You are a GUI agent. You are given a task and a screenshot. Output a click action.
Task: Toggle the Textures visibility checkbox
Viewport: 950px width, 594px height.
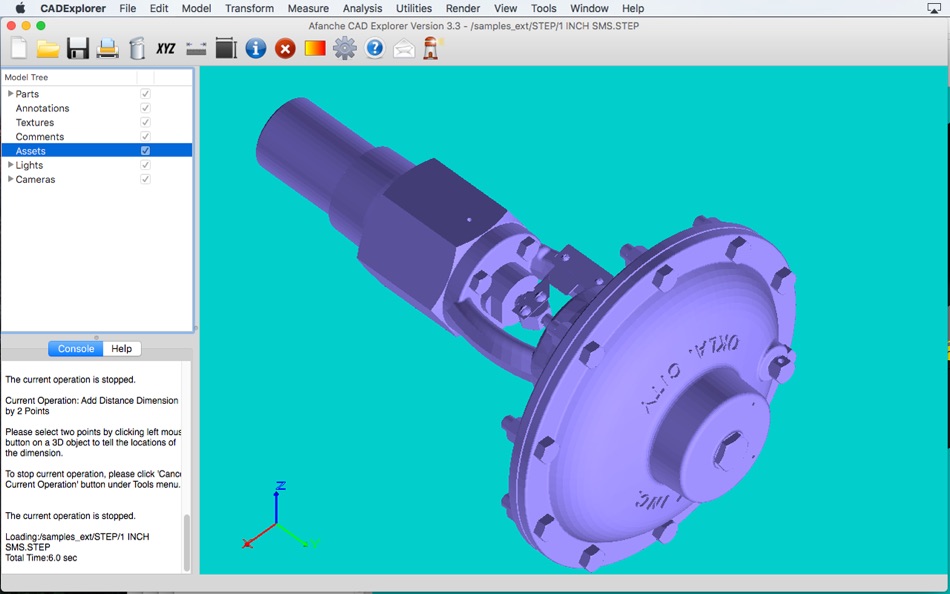pos(145,122)
